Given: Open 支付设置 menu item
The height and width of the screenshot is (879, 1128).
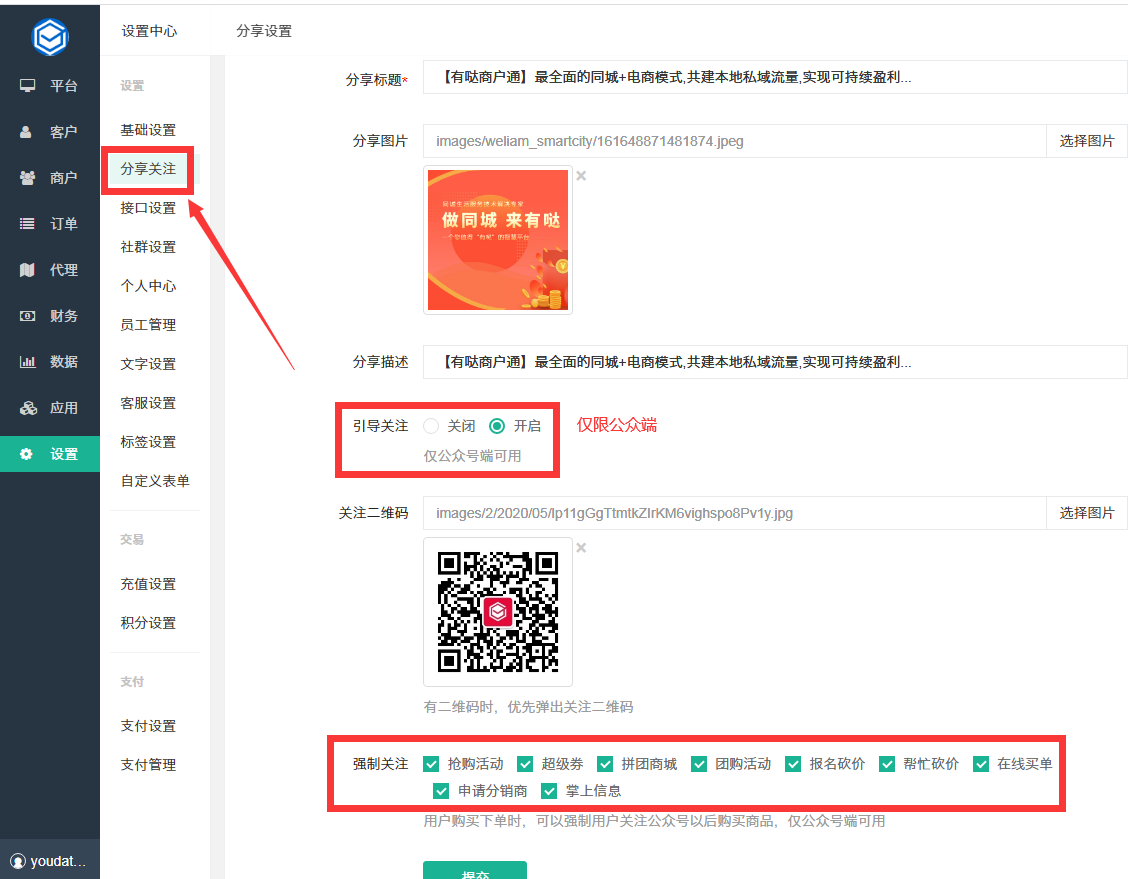Looking at the screenshot, I should tap(148, 726).
